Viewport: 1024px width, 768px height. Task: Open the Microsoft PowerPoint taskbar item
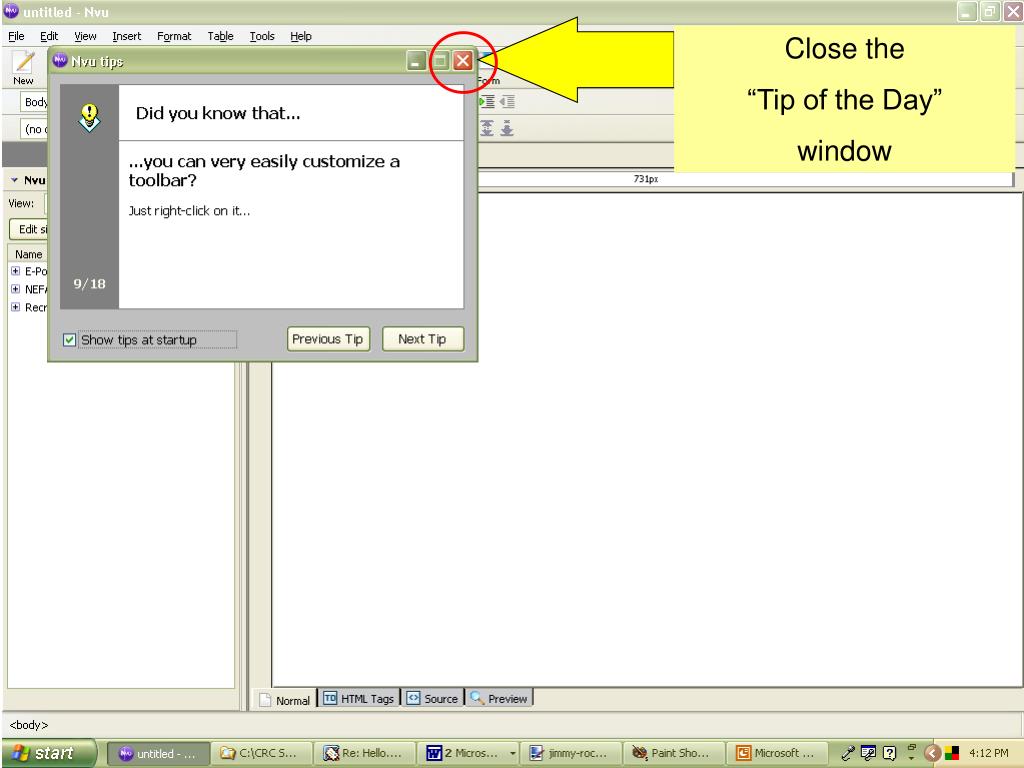pyautogui.click(x=777, y=754)
